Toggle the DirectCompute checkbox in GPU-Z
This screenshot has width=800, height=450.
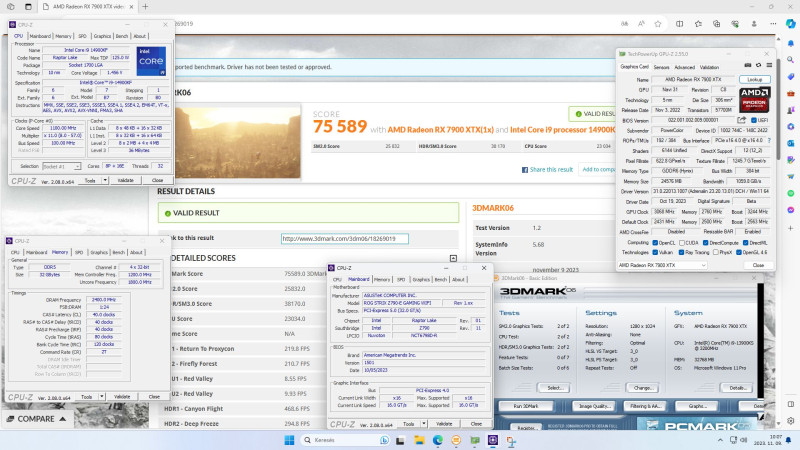[x=706, y=243]
